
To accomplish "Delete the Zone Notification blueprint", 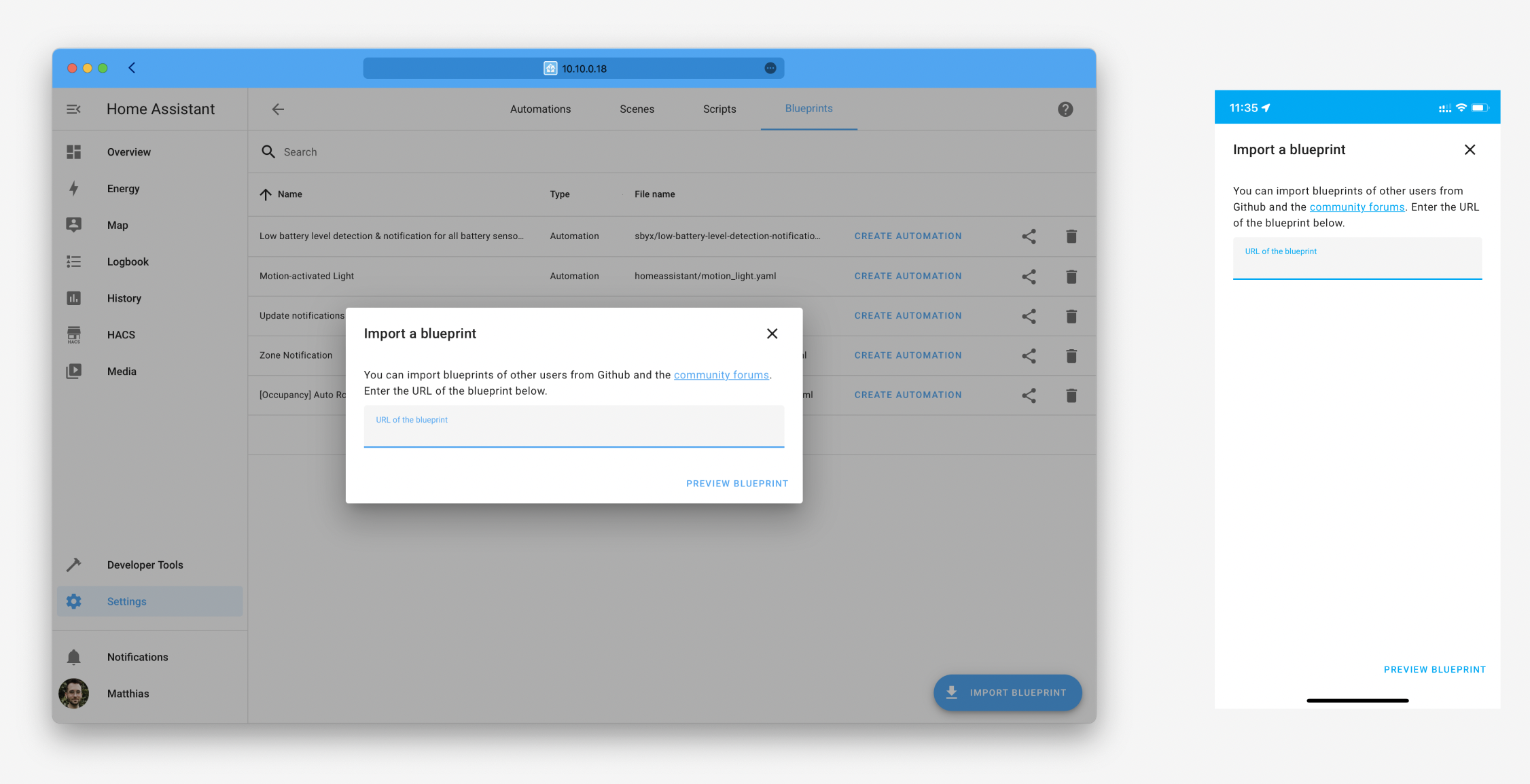I will [1071, 356].
